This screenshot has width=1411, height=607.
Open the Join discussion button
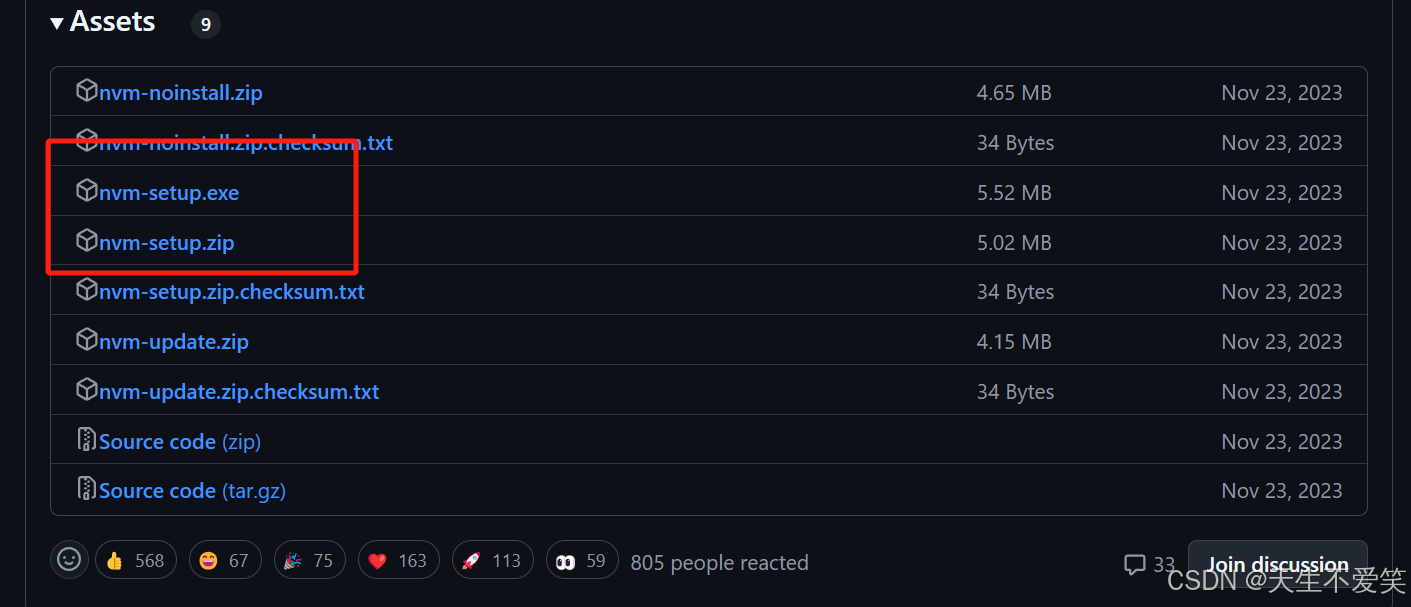pyautogui.click(x=1277, y=565)
